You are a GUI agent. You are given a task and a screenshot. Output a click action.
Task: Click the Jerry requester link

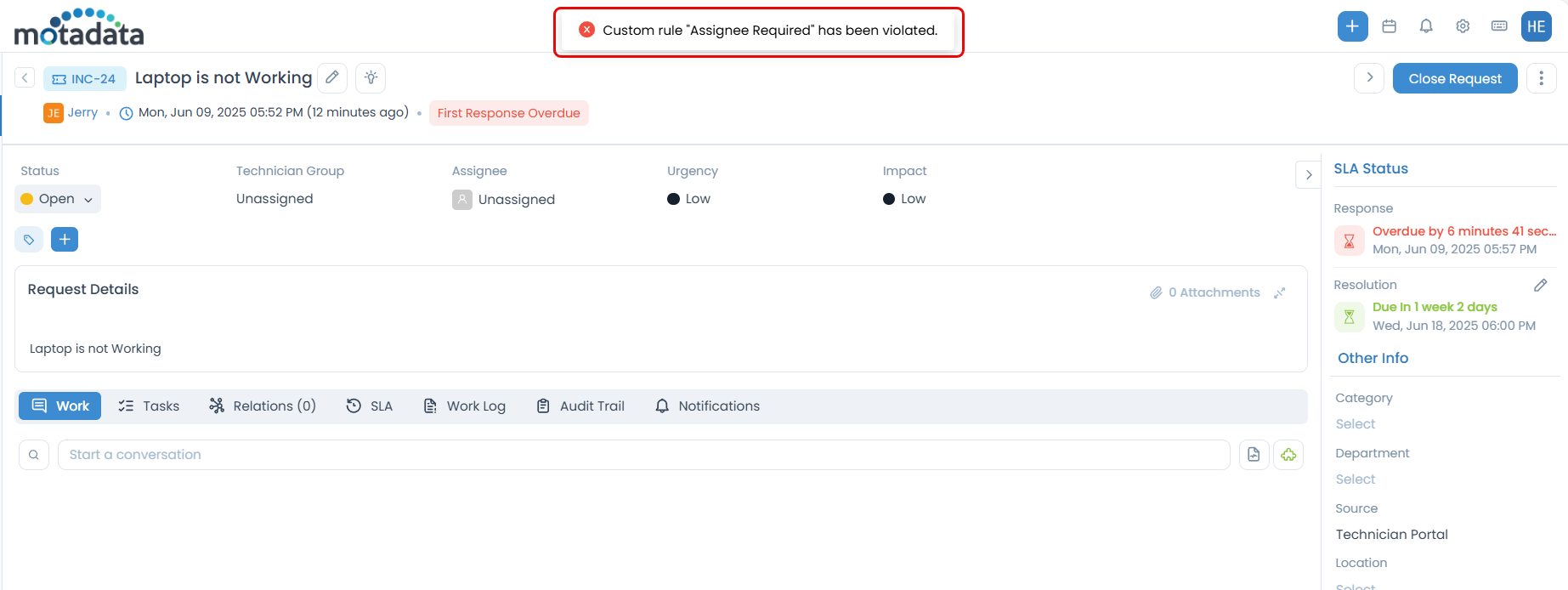pyautogui.click(x=82, y=112)
